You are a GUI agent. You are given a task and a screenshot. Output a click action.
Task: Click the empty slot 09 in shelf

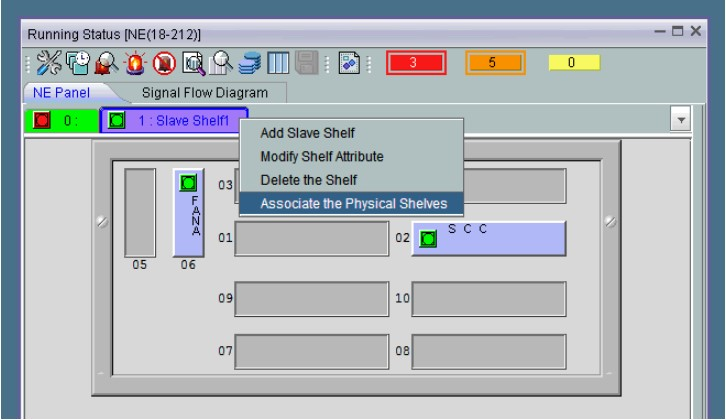pyautogui.click(x=311, y=299)
